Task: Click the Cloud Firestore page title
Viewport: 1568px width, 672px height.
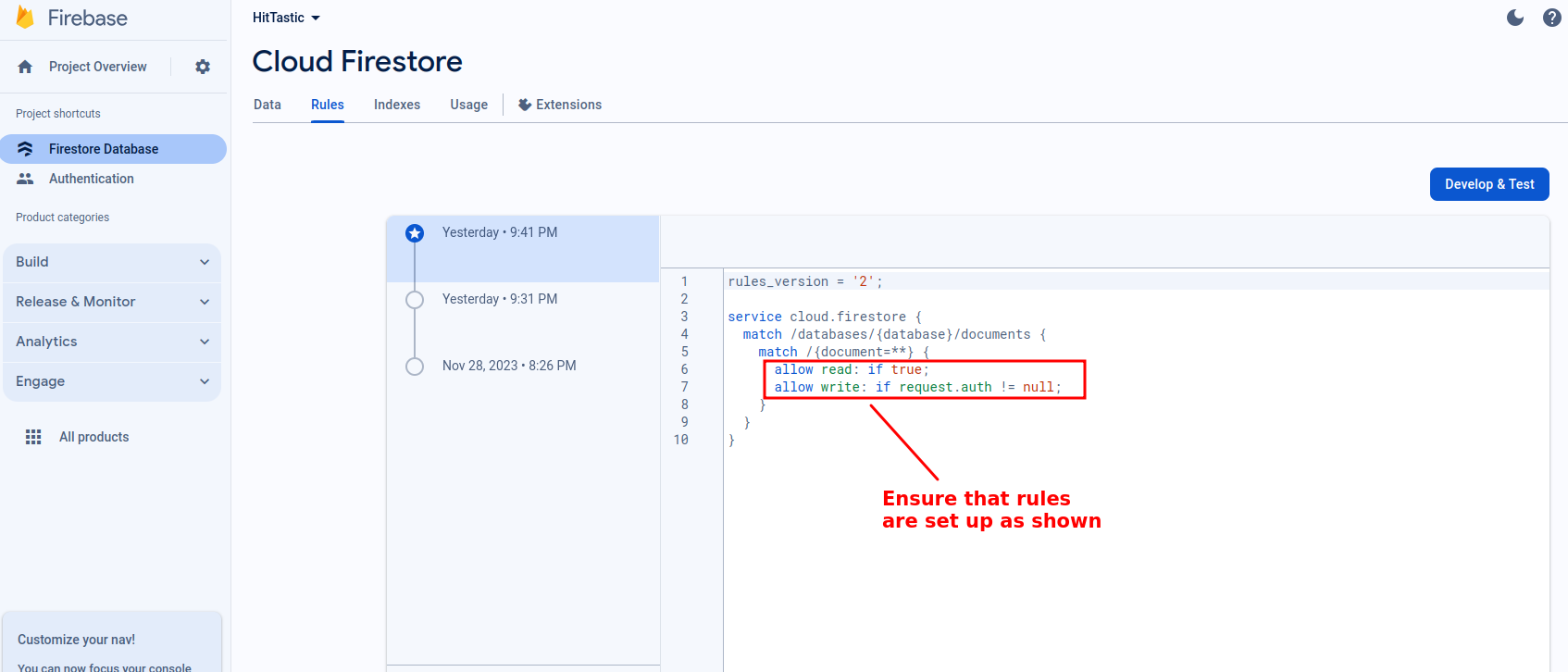Action: coord(357,61)
